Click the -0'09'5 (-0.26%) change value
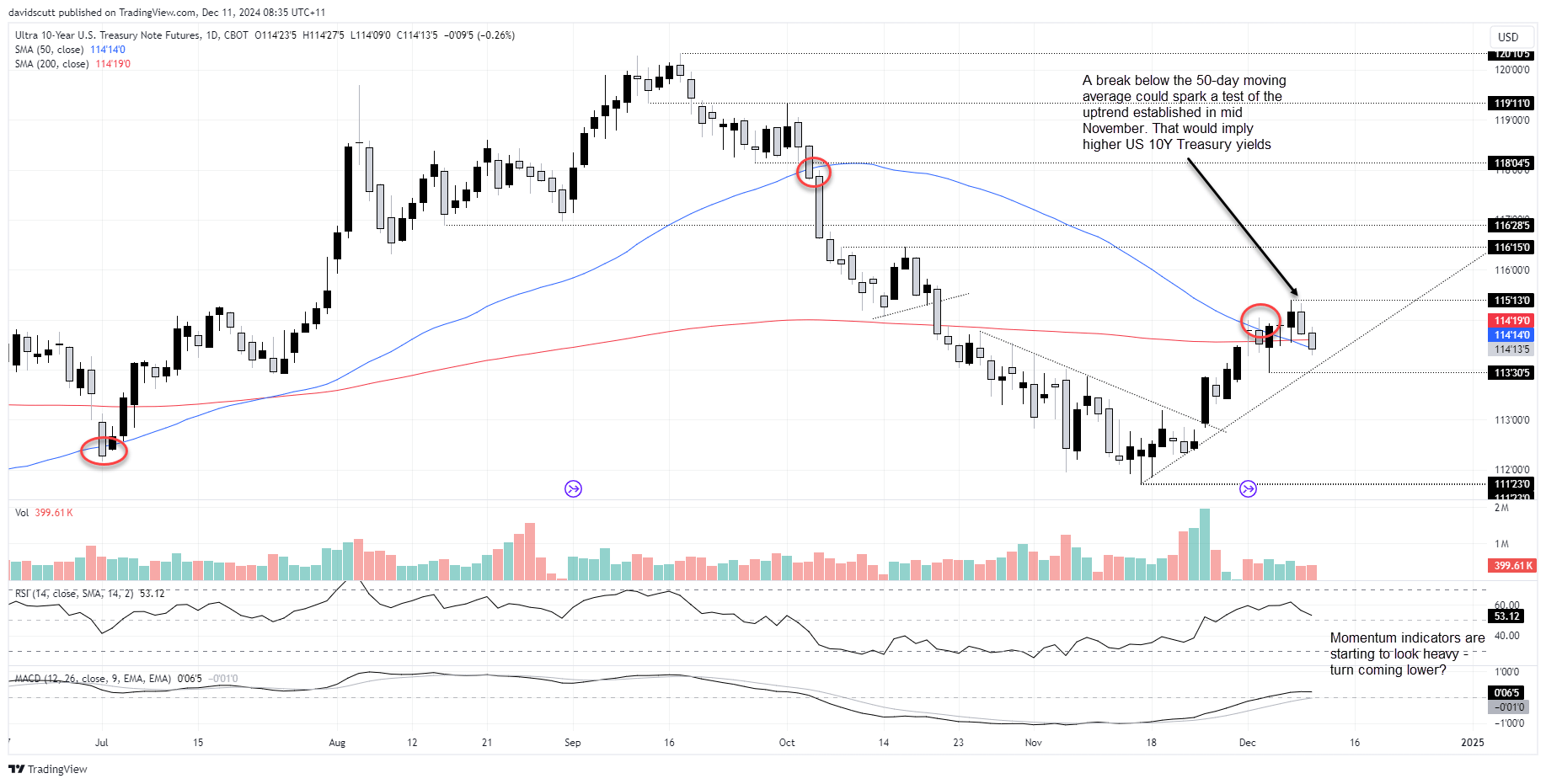Viewport: 1546px width, 784px height. [x=480, y=35]
